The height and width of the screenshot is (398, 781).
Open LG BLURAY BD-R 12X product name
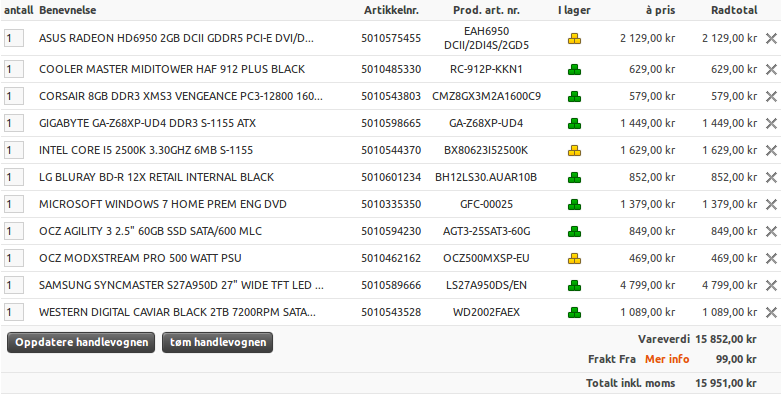[x=156, y=177]
